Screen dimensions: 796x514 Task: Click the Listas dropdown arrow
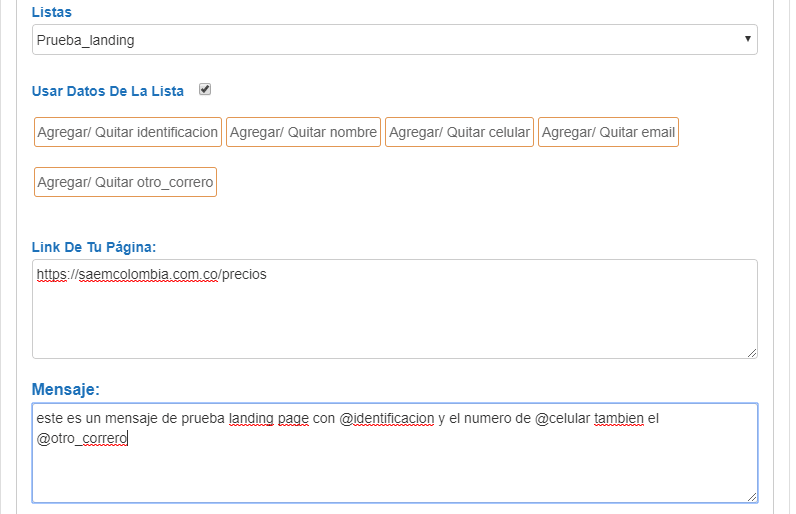coord(747,39)
